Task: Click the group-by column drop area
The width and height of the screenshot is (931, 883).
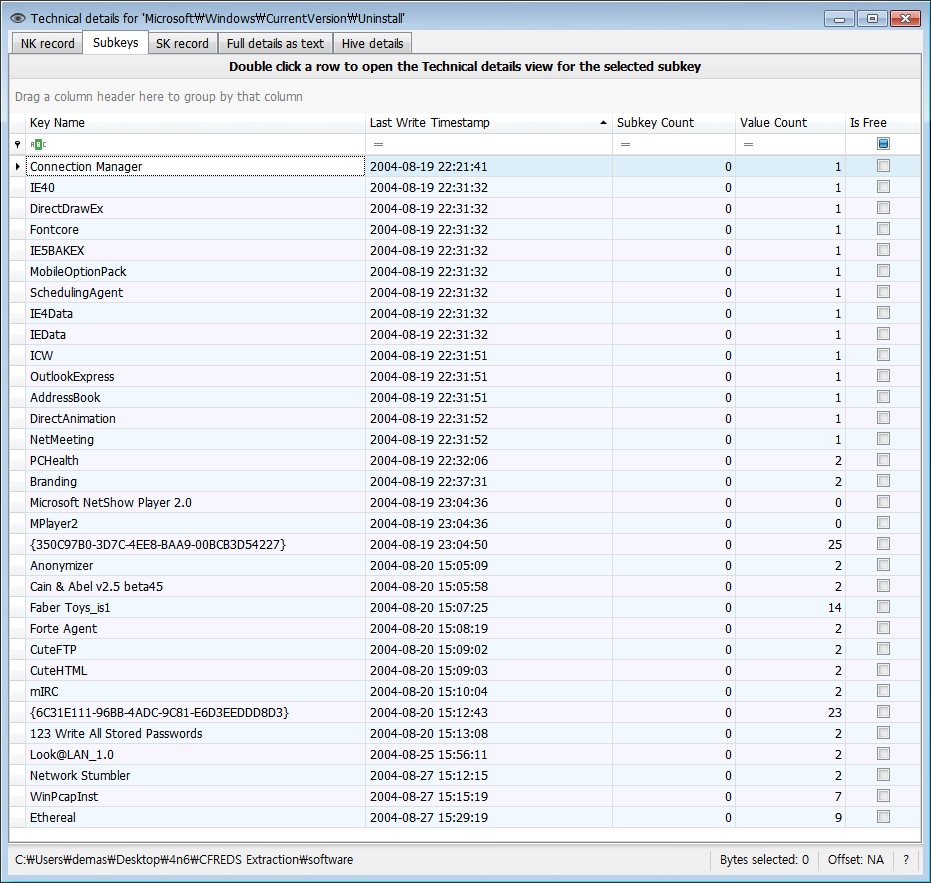Action: click(465, 96)
